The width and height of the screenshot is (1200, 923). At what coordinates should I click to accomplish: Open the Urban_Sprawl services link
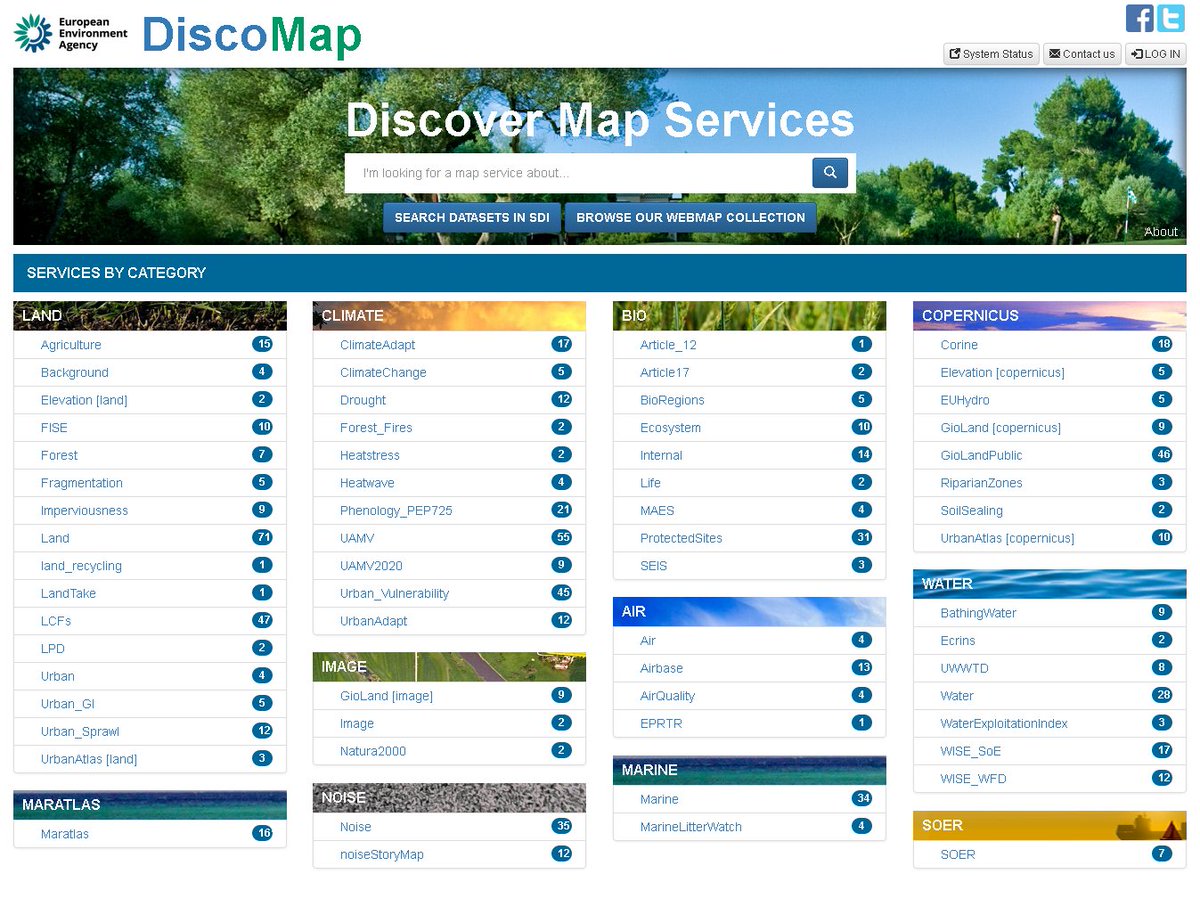click(80, 732)
